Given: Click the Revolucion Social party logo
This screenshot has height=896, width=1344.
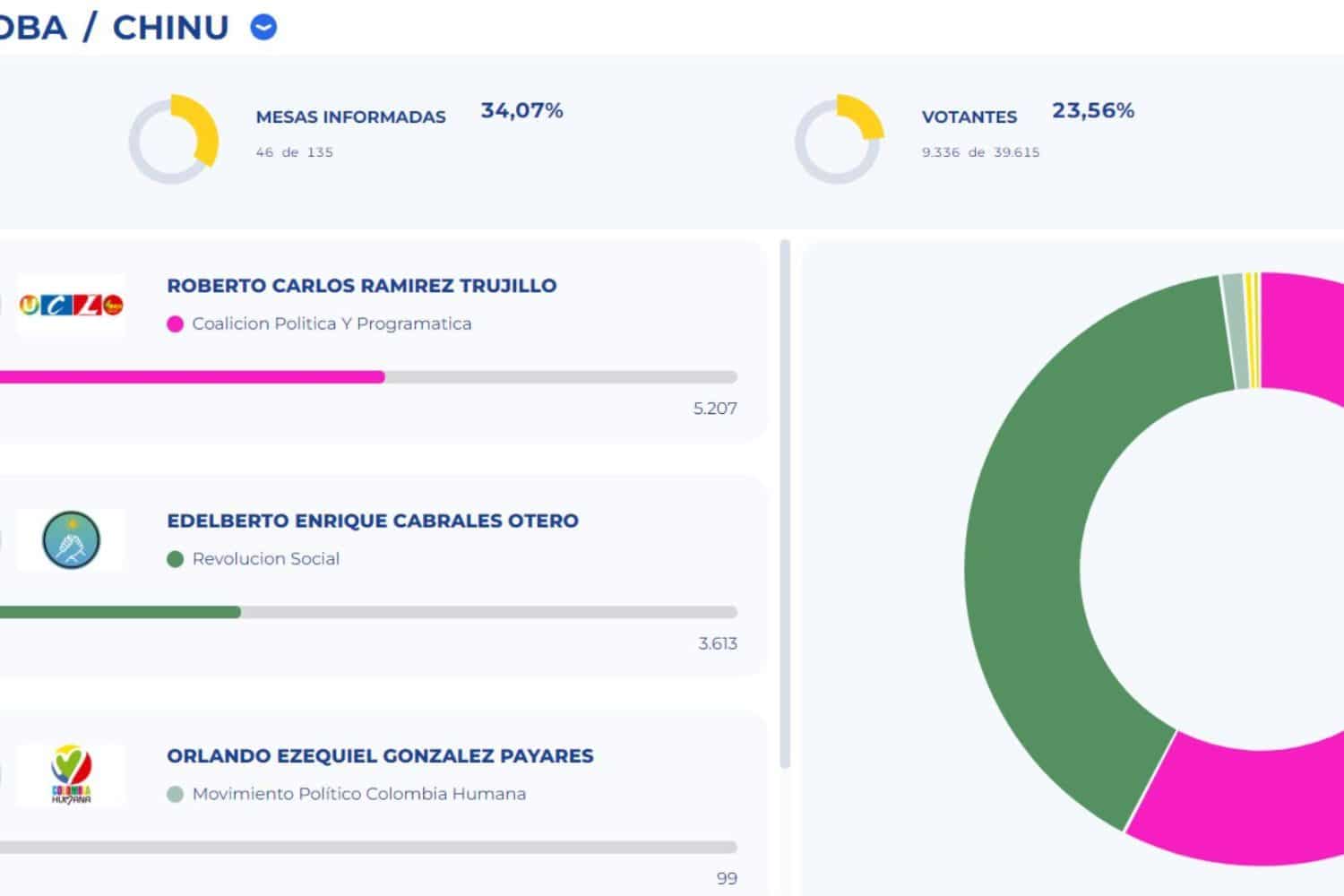Looking at the screenshot, I should pos(71,540).
